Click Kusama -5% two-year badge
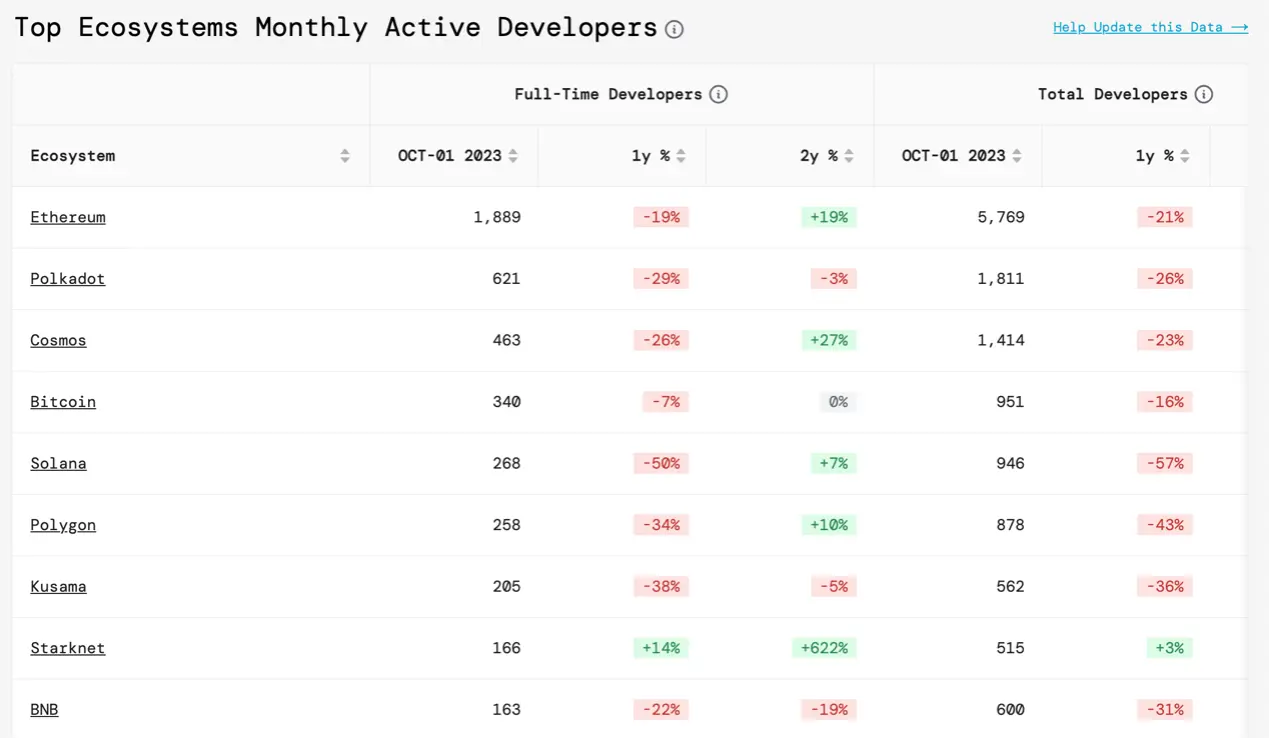 coord(834,586)
